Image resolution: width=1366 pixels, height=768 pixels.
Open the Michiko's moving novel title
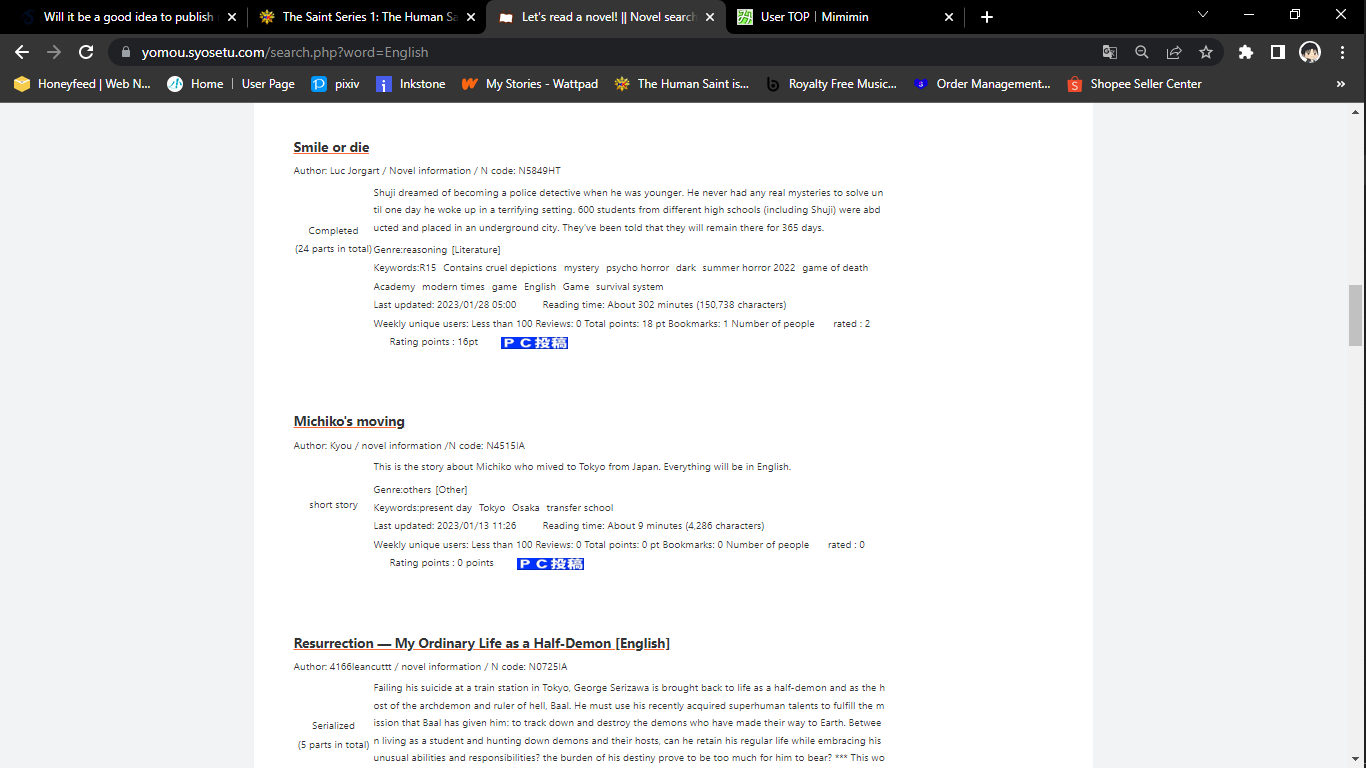coord(349,421)
